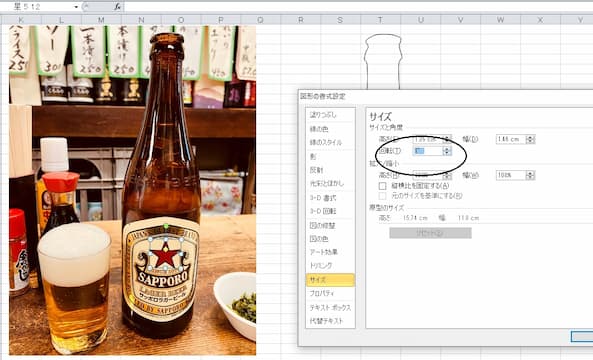Image resolution: width=593 pixels, height=360 pixels.
Task: Click the scale width field showing 100%
Action: point(511,175)
